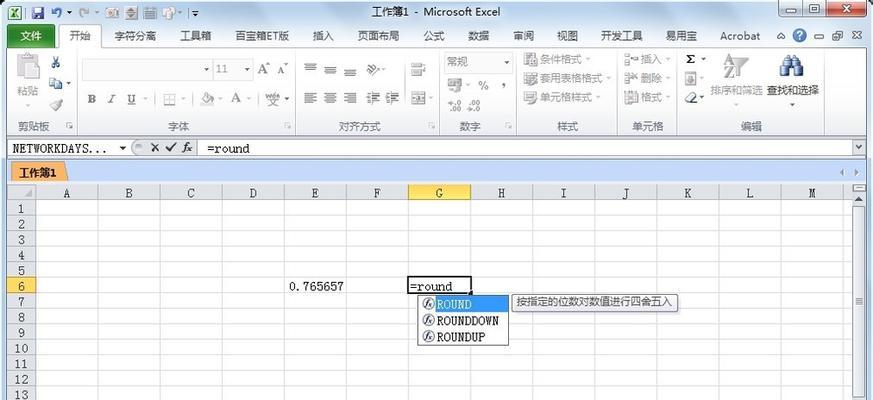Image resolution: width=873 pixels, height=400 pixels.
Task: Select ROUND in the autocomplete list
Action: point(463,304)
